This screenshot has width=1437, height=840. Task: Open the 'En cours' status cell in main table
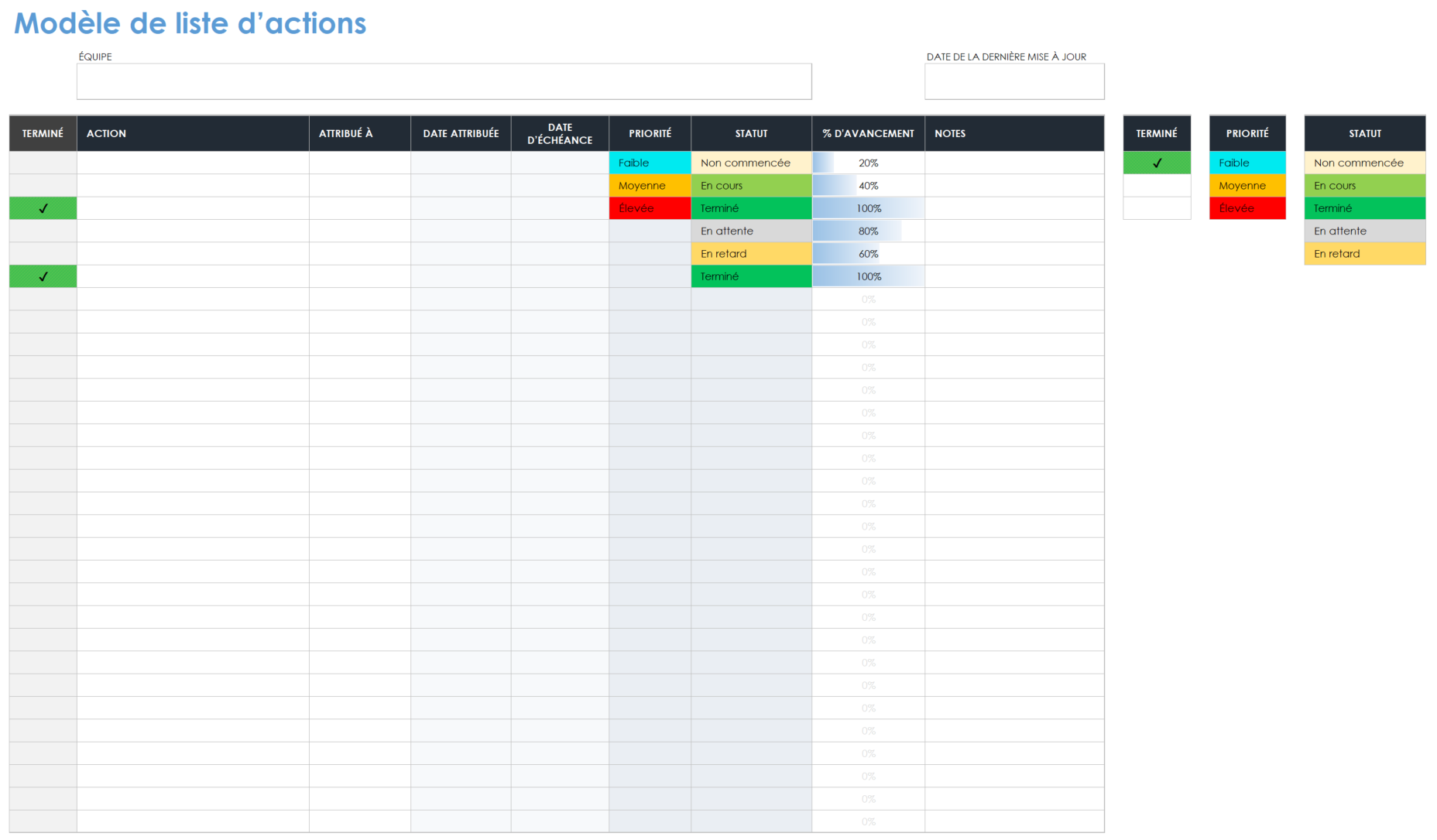point(751,186)
